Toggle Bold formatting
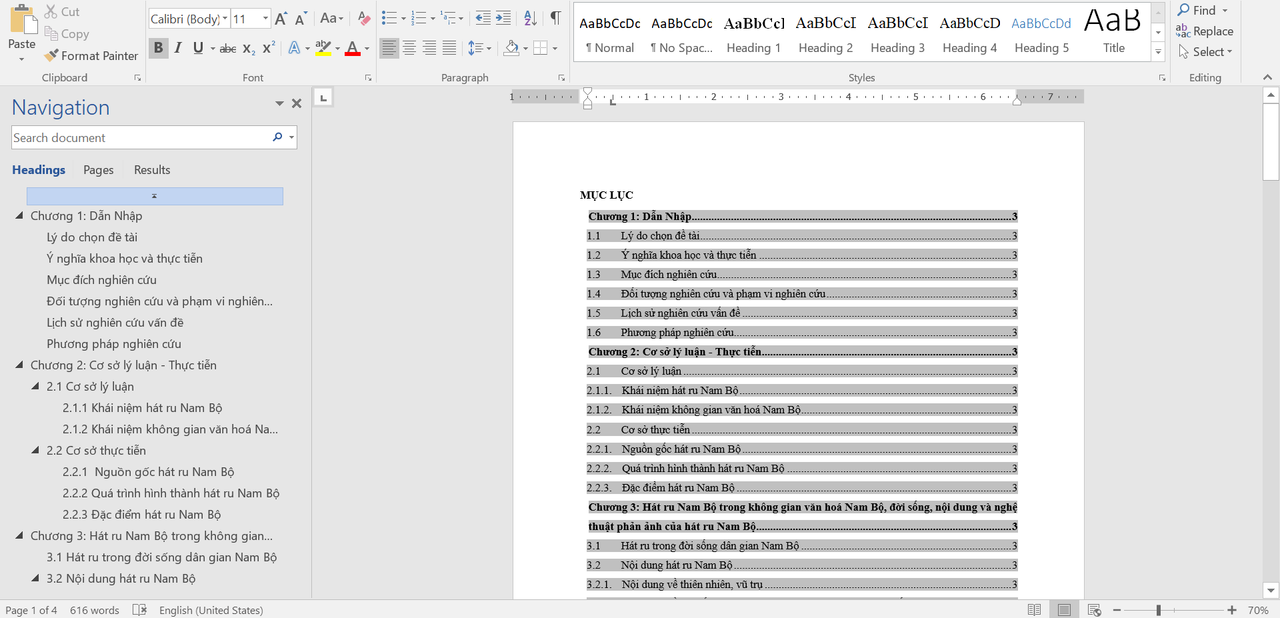The image size is (1280, 618). pos(158,48)
